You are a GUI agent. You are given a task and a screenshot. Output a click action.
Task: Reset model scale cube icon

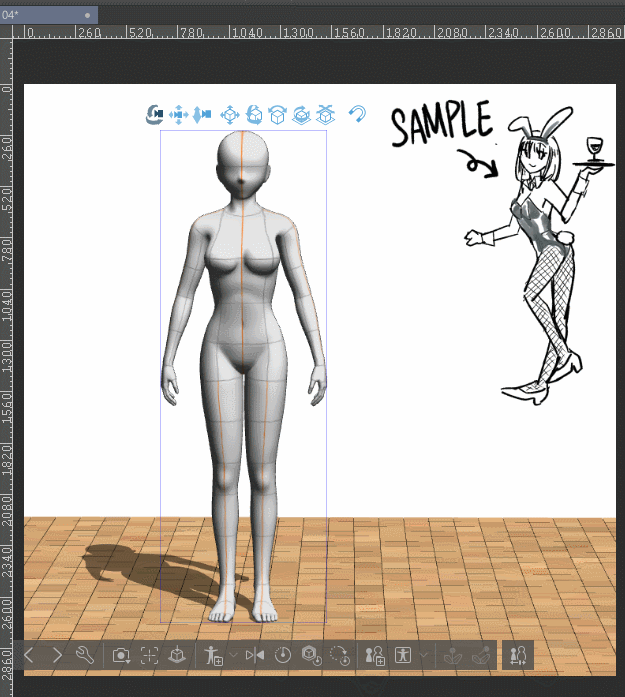click(x=312, y=655)
